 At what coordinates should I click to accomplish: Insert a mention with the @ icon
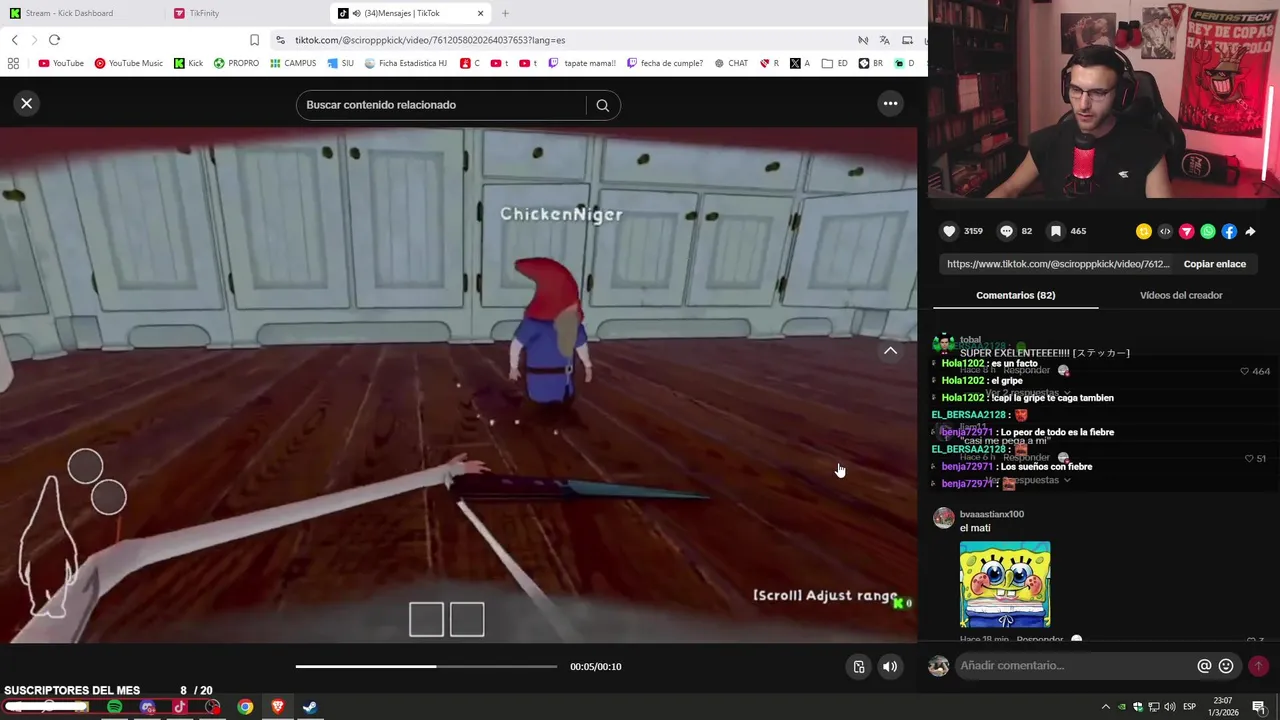tap(1204, 666)
